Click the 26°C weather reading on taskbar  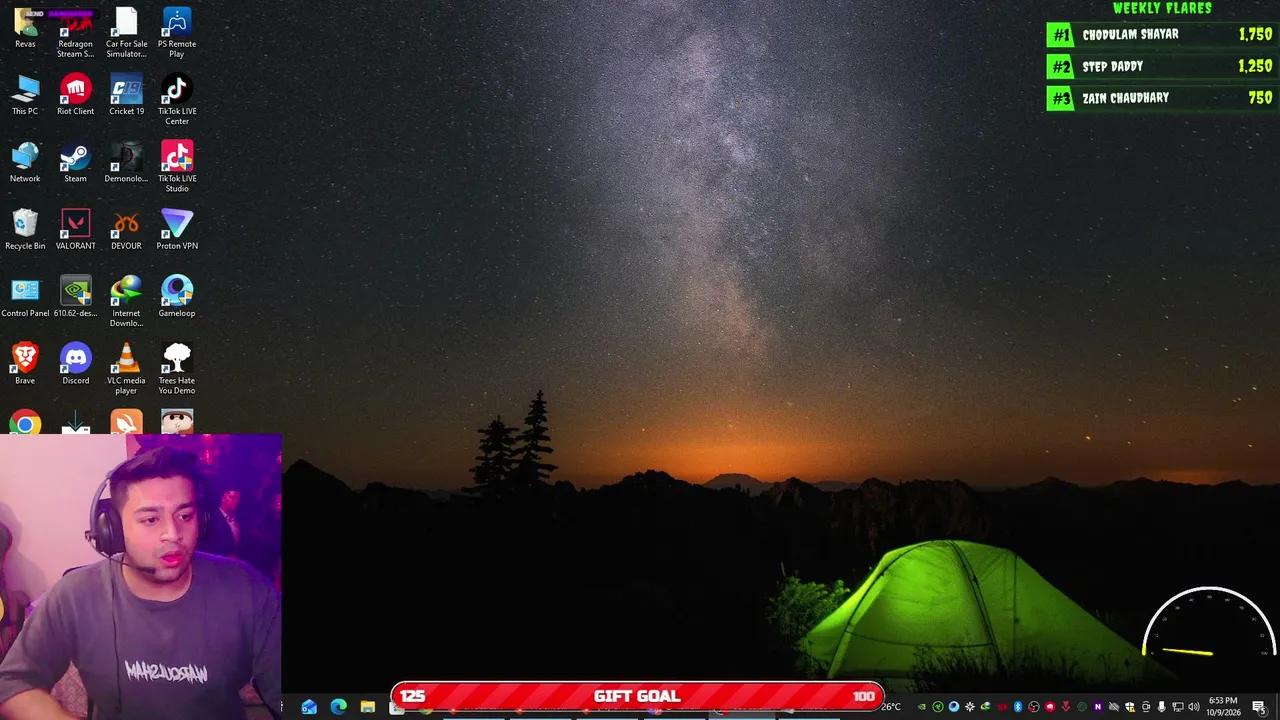pyautogui.click(x=891, y=707)
